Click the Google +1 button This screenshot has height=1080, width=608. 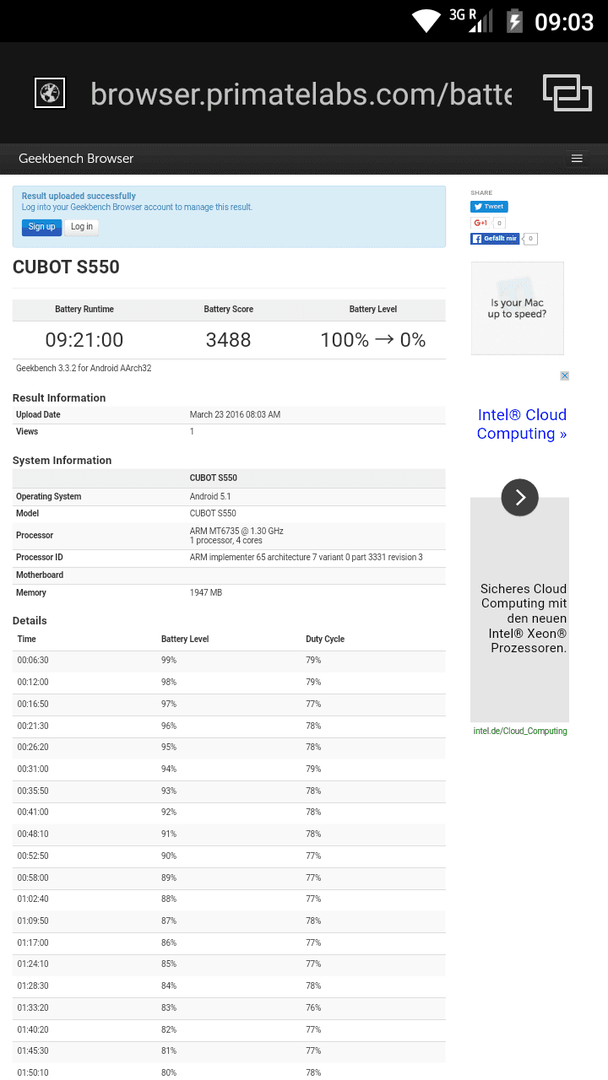tap(480, 223)
